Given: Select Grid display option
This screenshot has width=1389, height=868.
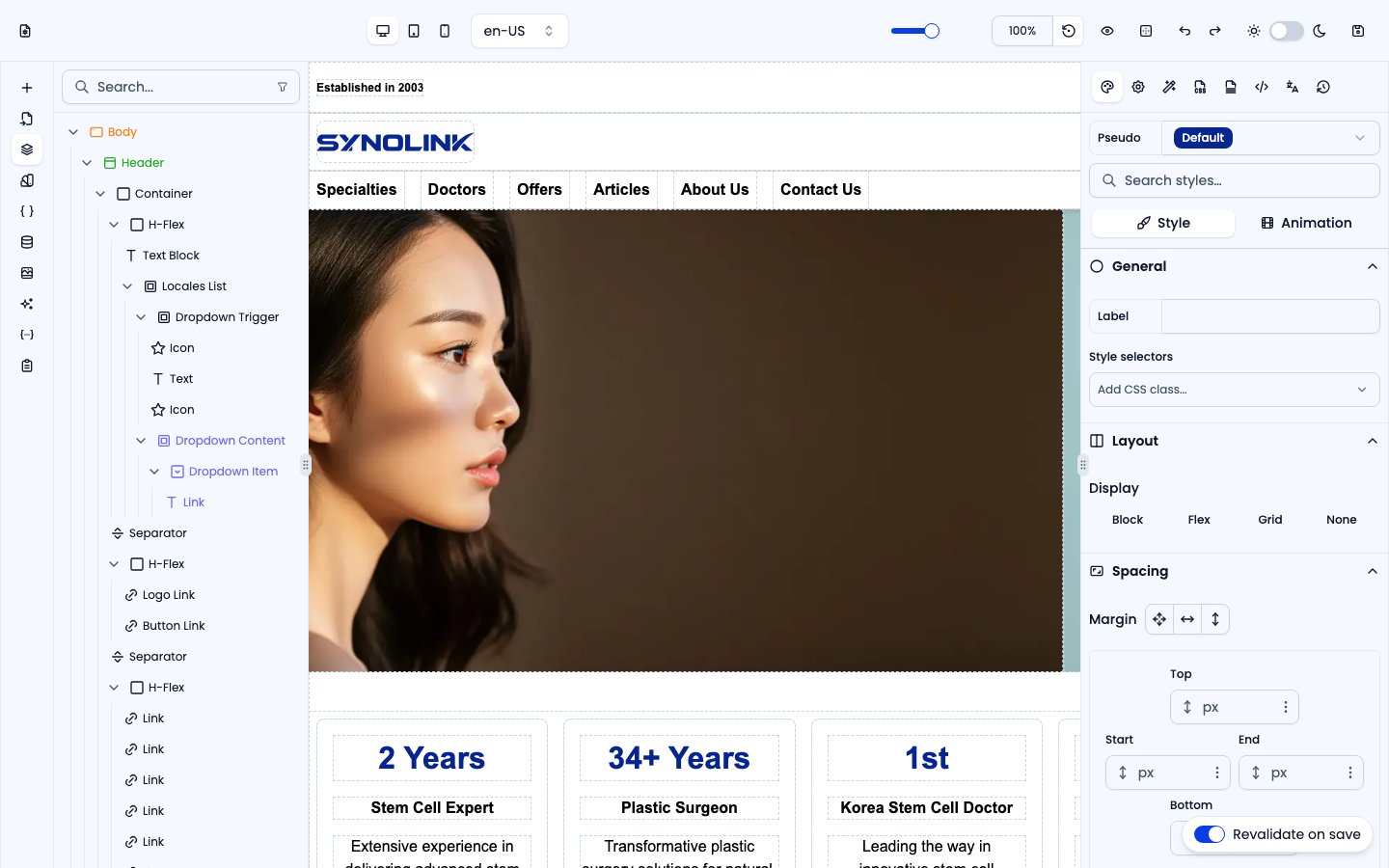Looking at the screenshot, I should coord(1270,520).
